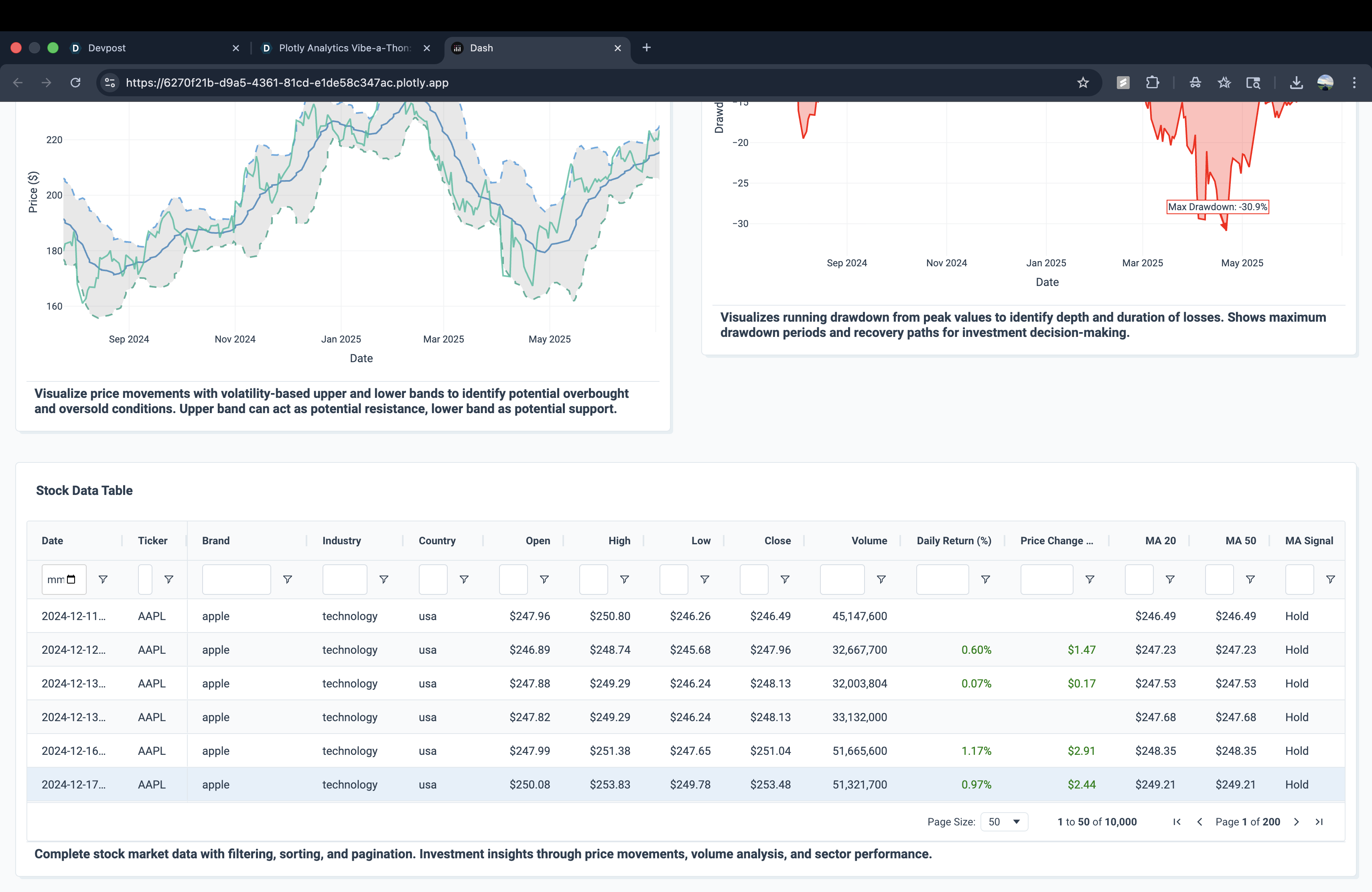This screenshot has width=1372, height=892.
Task: Open the Brand column filter icon
Action: (x=287, y=579)
